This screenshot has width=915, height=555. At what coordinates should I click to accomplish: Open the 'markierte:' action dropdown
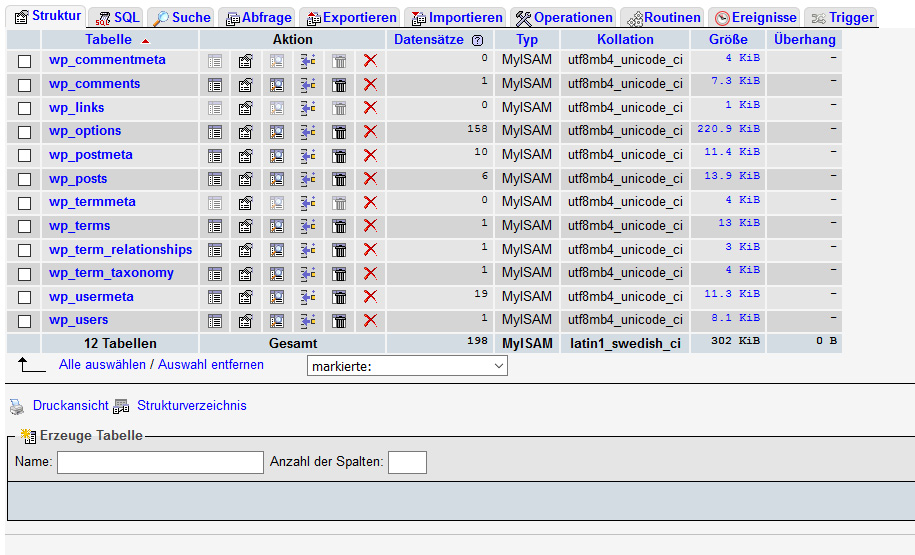click(407, 366)
